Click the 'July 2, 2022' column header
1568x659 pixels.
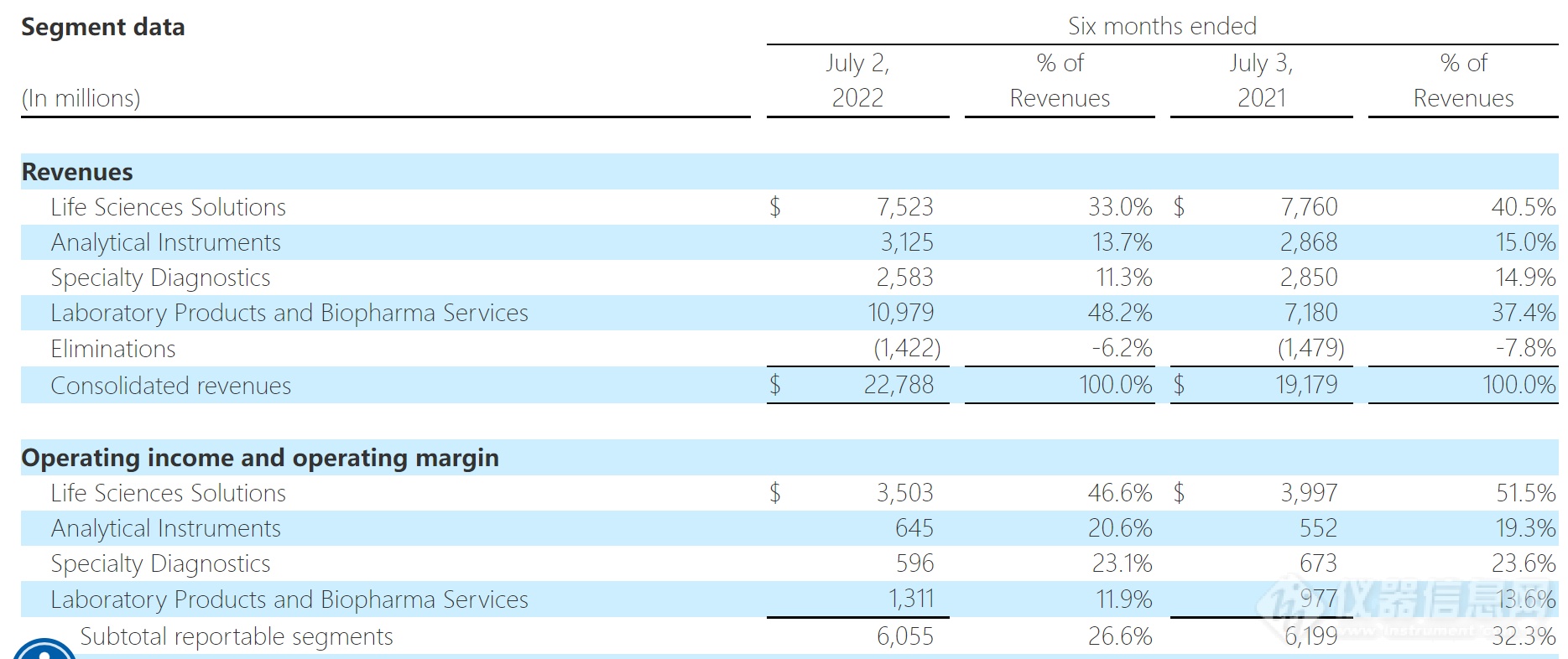click(857, 80)
